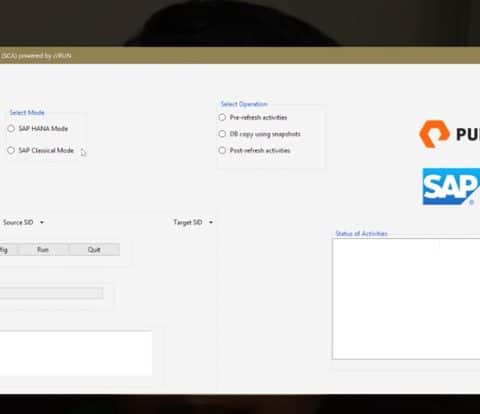Click the Select Operation group label

tap(244, 104)
